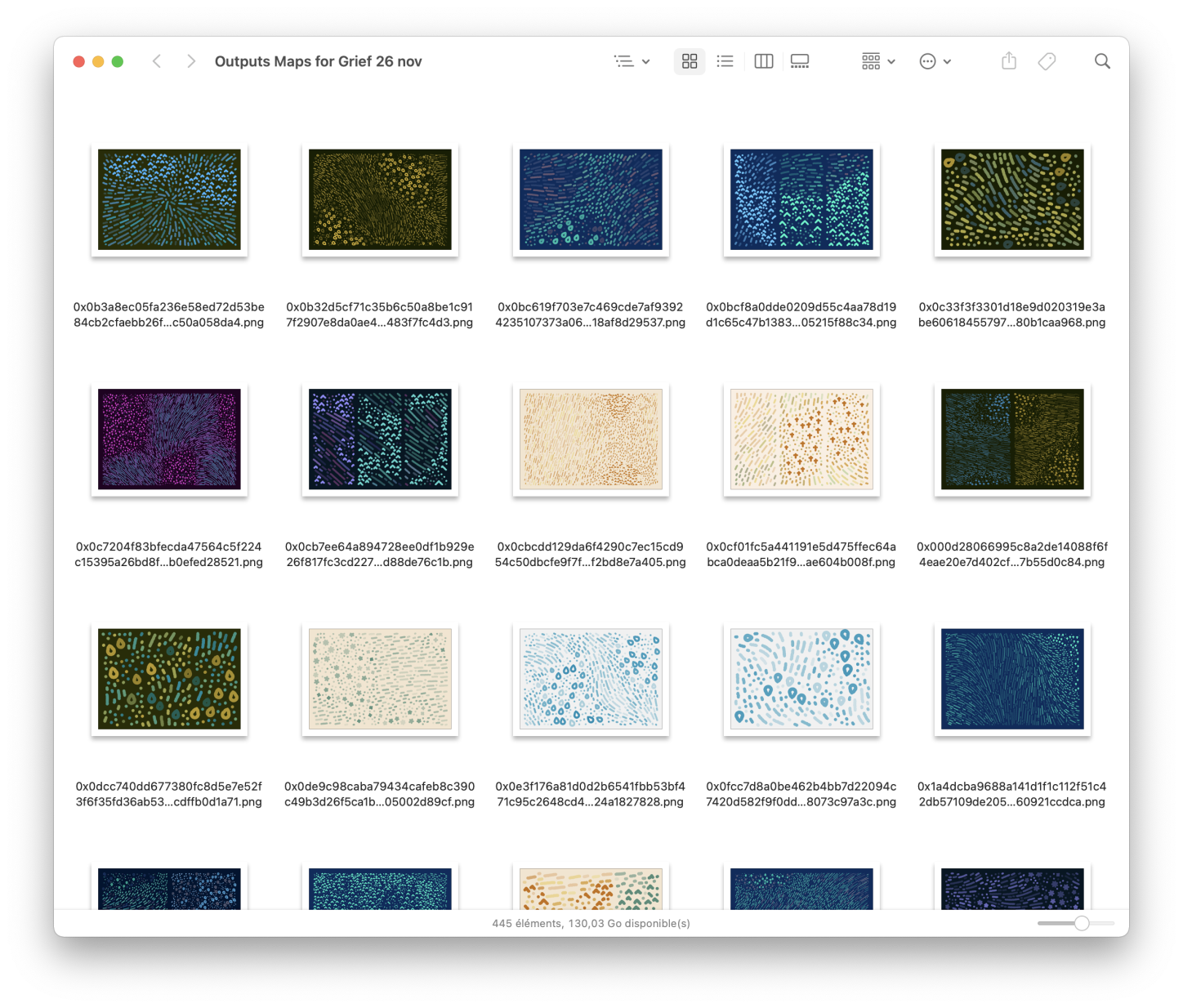Switch to gallery view
Screen dimensions: 1183x1008
pos(800,61)
